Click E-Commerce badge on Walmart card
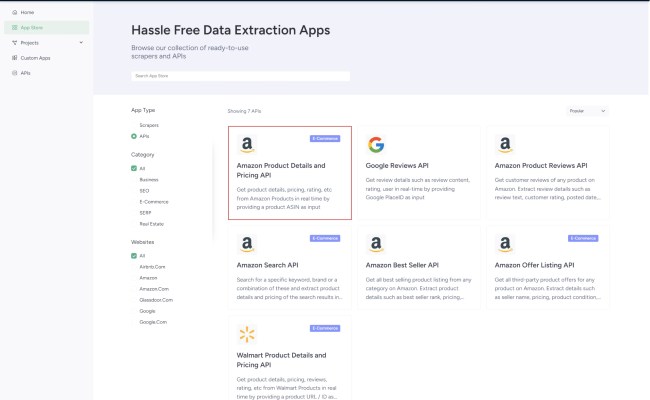Image resolution: width=650 pixels, height=400 pixels. coord(325,328)
